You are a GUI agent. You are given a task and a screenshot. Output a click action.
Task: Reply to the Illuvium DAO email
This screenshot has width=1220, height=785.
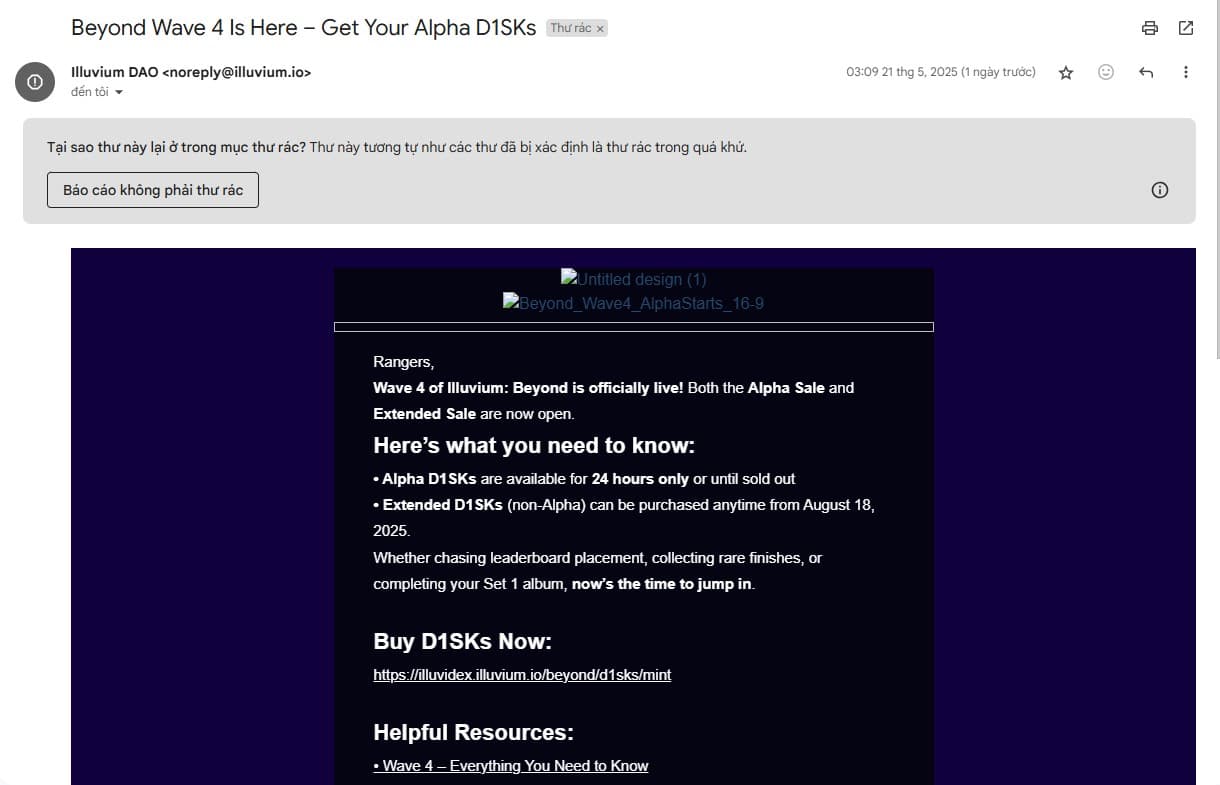point(1146,72)
